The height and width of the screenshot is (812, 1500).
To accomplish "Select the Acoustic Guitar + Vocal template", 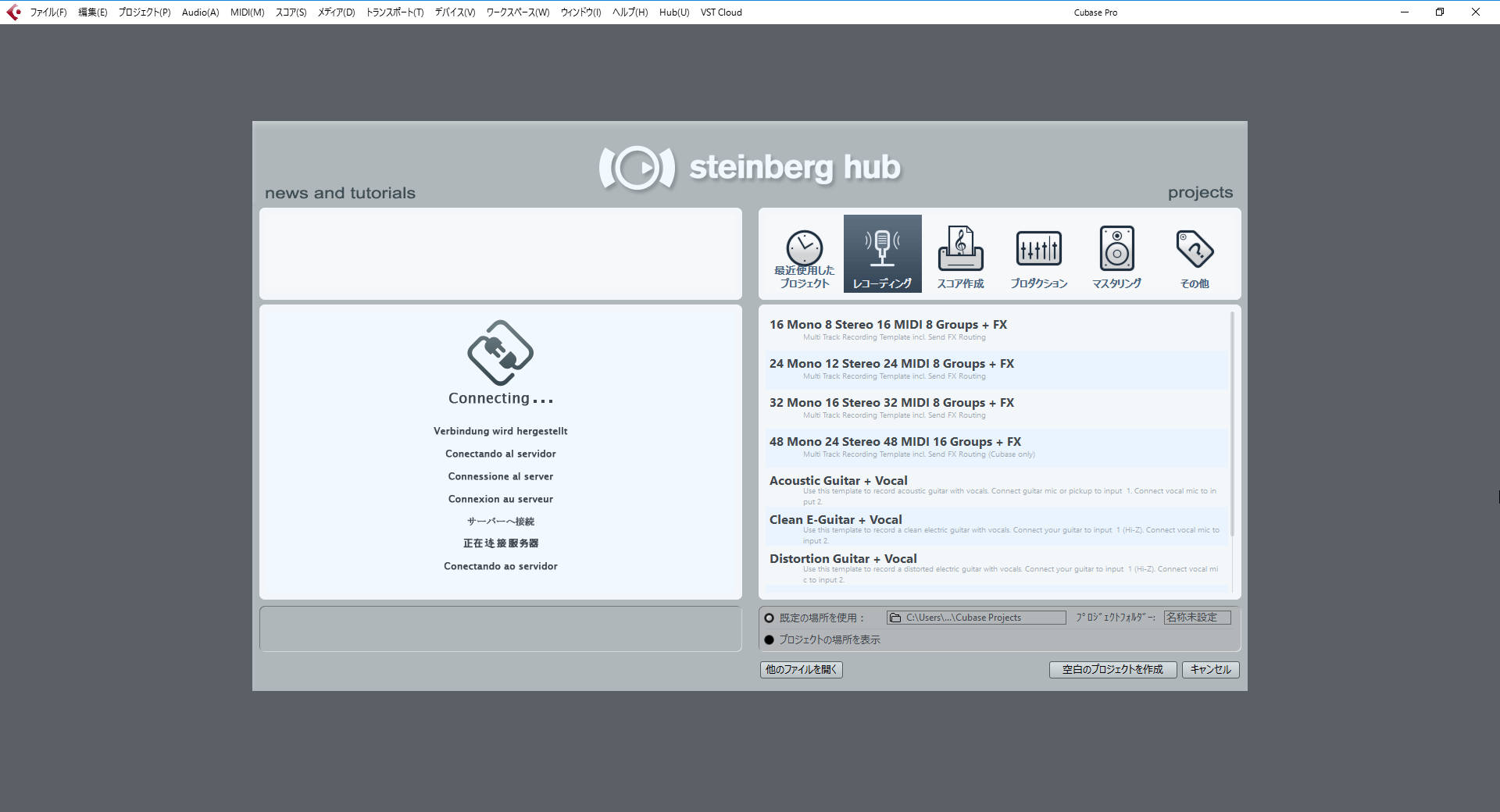I will click(x=997, y=486).
